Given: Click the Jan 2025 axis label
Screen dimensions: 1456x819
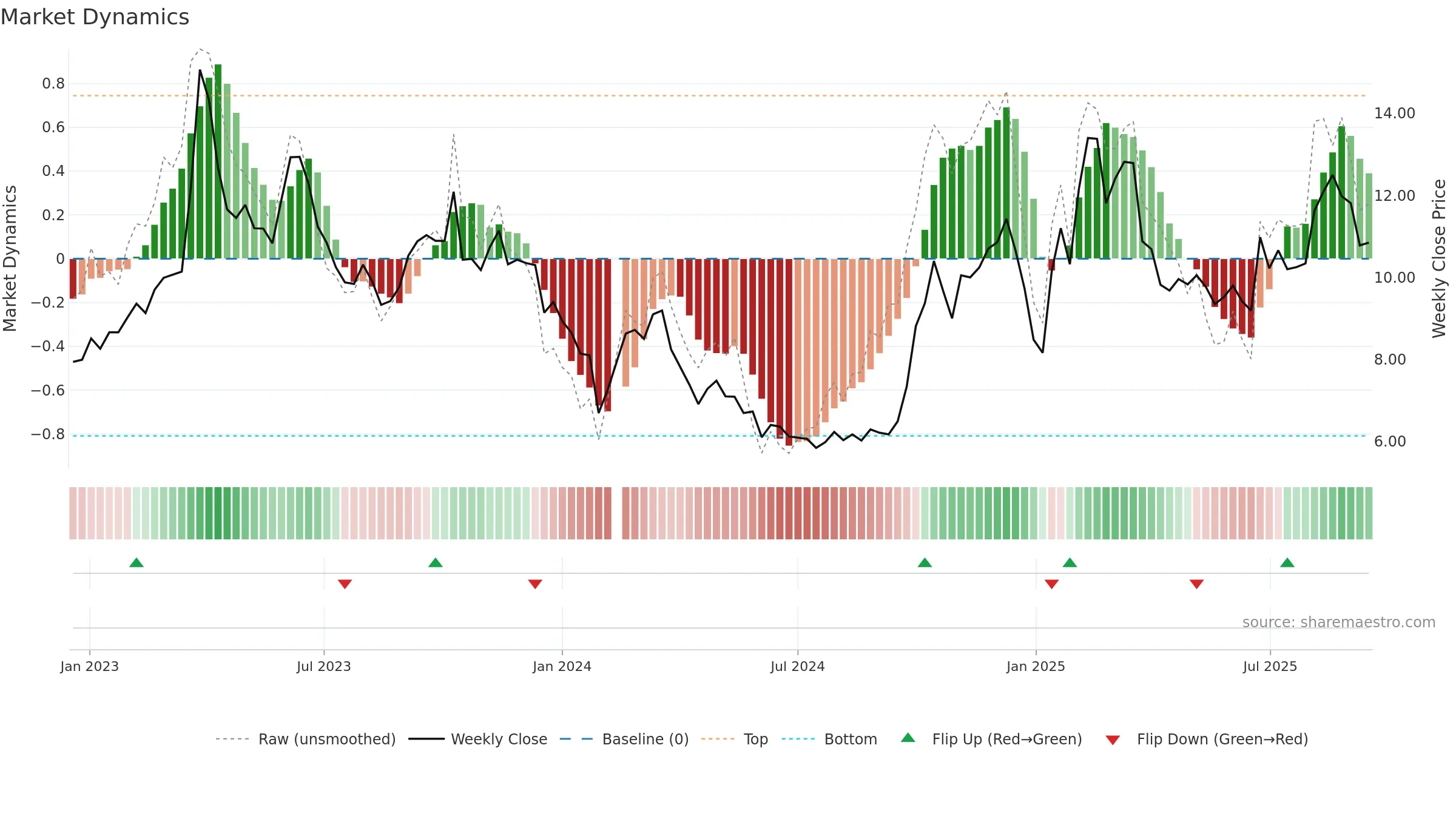Looking at the screenshot, I should pos(1036,666).
